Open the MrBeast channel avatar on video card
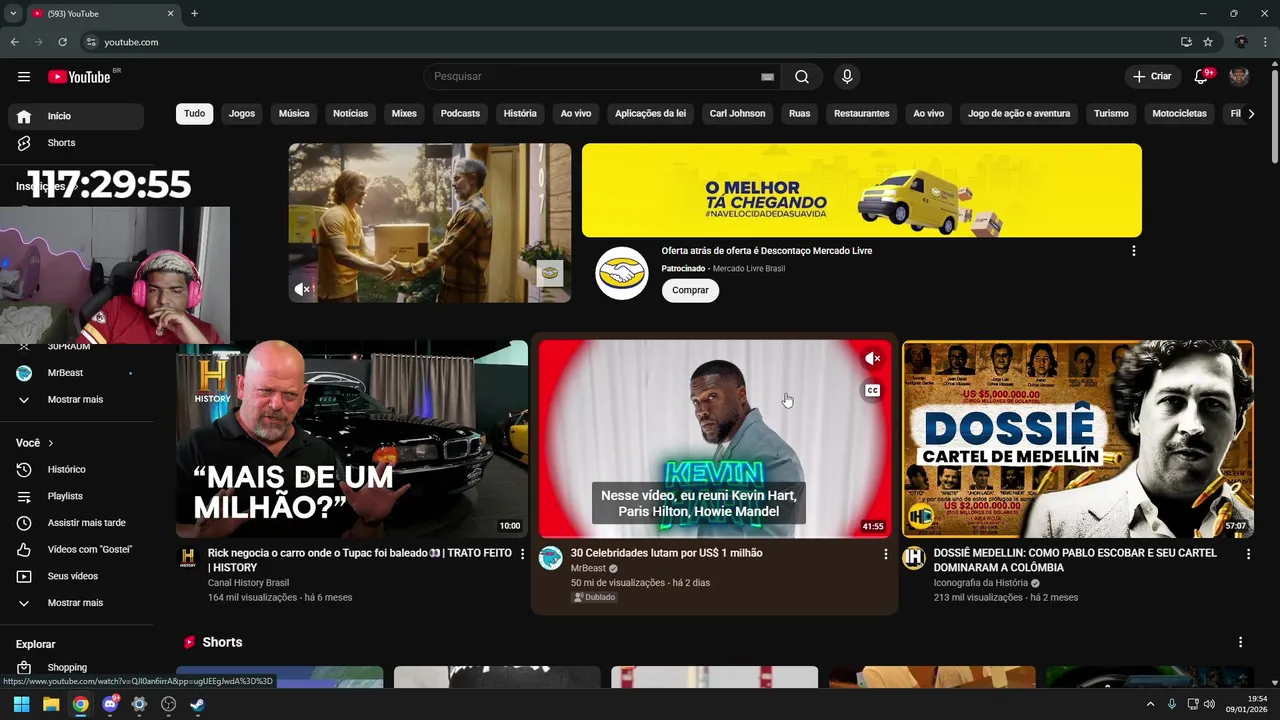Image resolution: width=1280 pixels, height=720 pixels. (551, 558)
